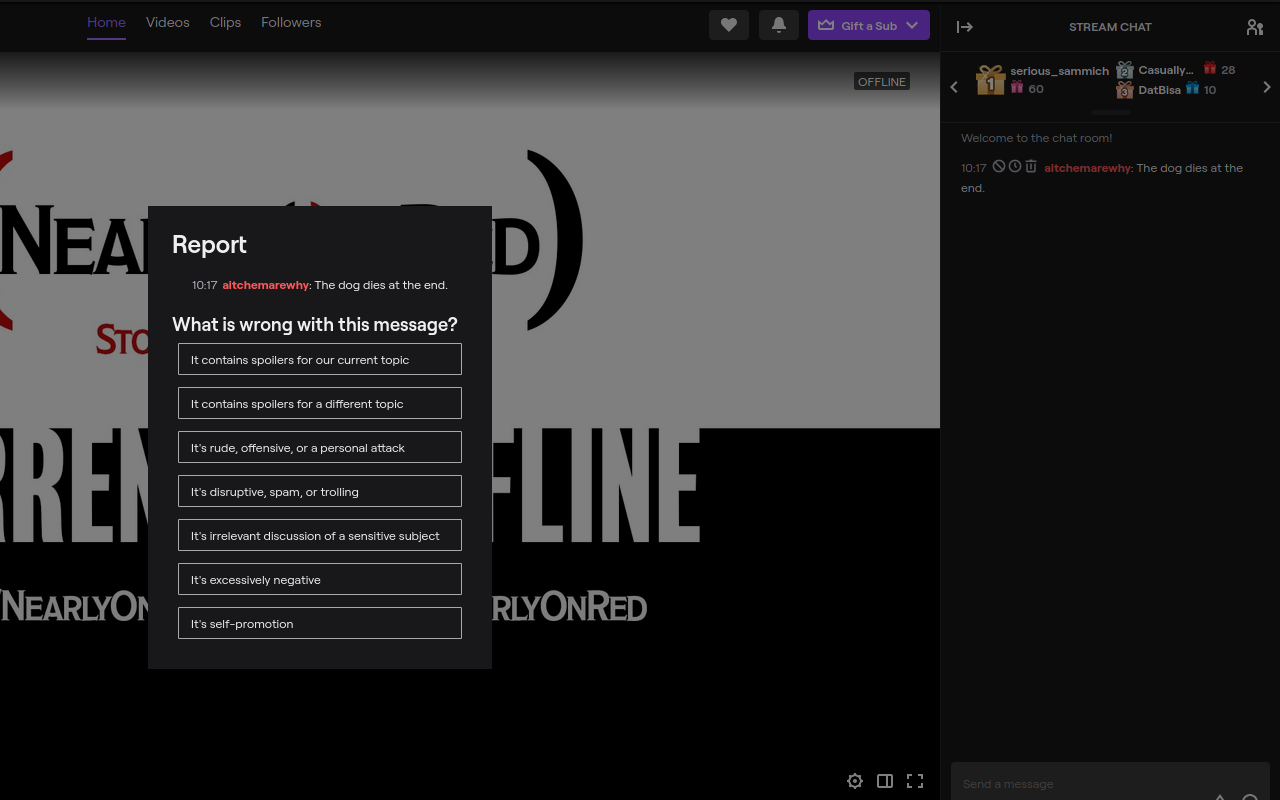Go to previous gift leaderboard page
Screen dimensions: 1280x800
[954, 87]
